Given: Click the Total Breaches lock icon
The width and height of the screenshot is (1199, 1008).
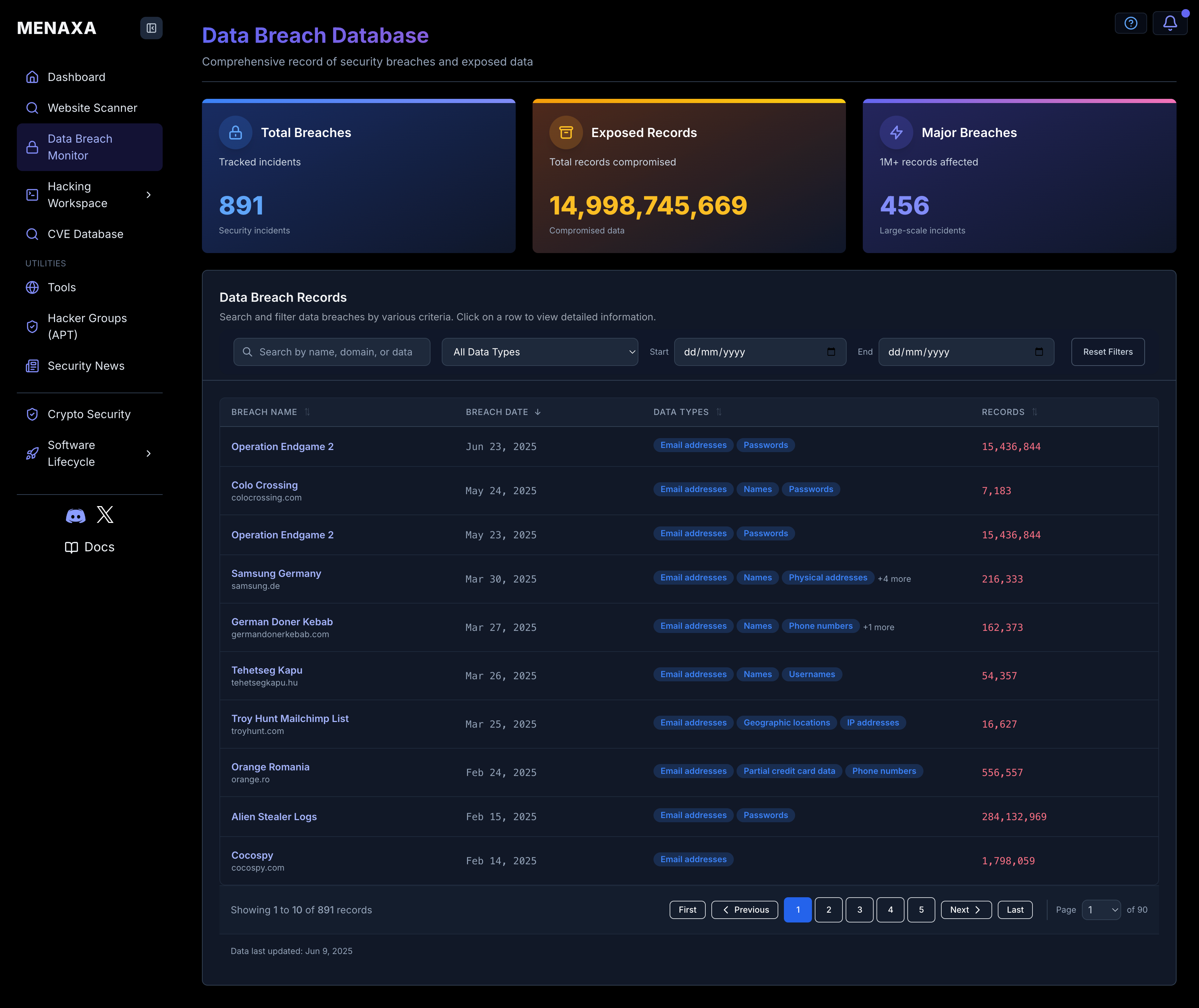Looking at the screenshot, I should coord(236,132).
